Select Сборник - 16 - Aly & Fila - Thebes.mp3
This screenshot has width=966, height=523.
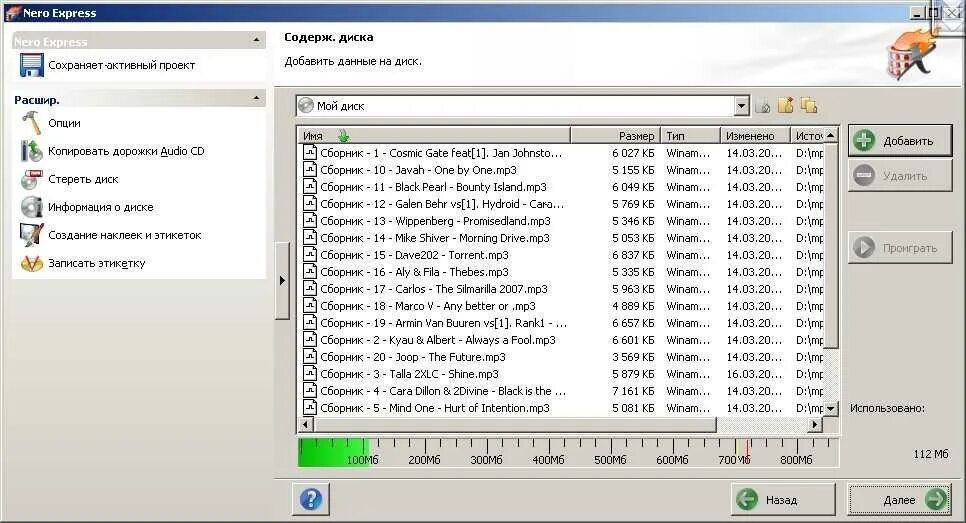coord(414,272)
